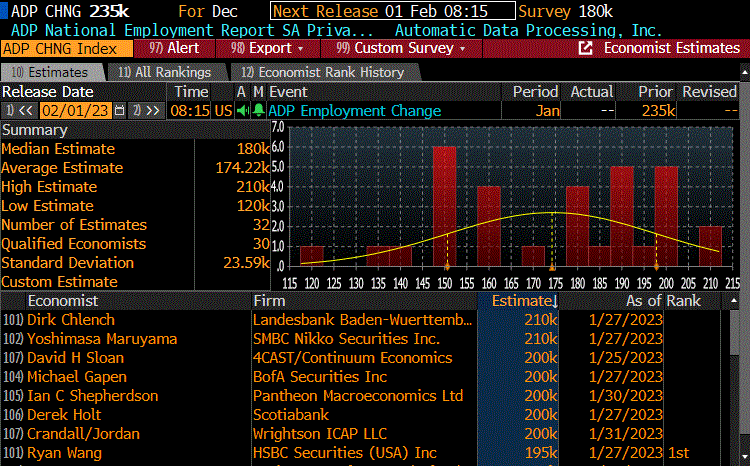Open economist Dirk Chlench

71,320
